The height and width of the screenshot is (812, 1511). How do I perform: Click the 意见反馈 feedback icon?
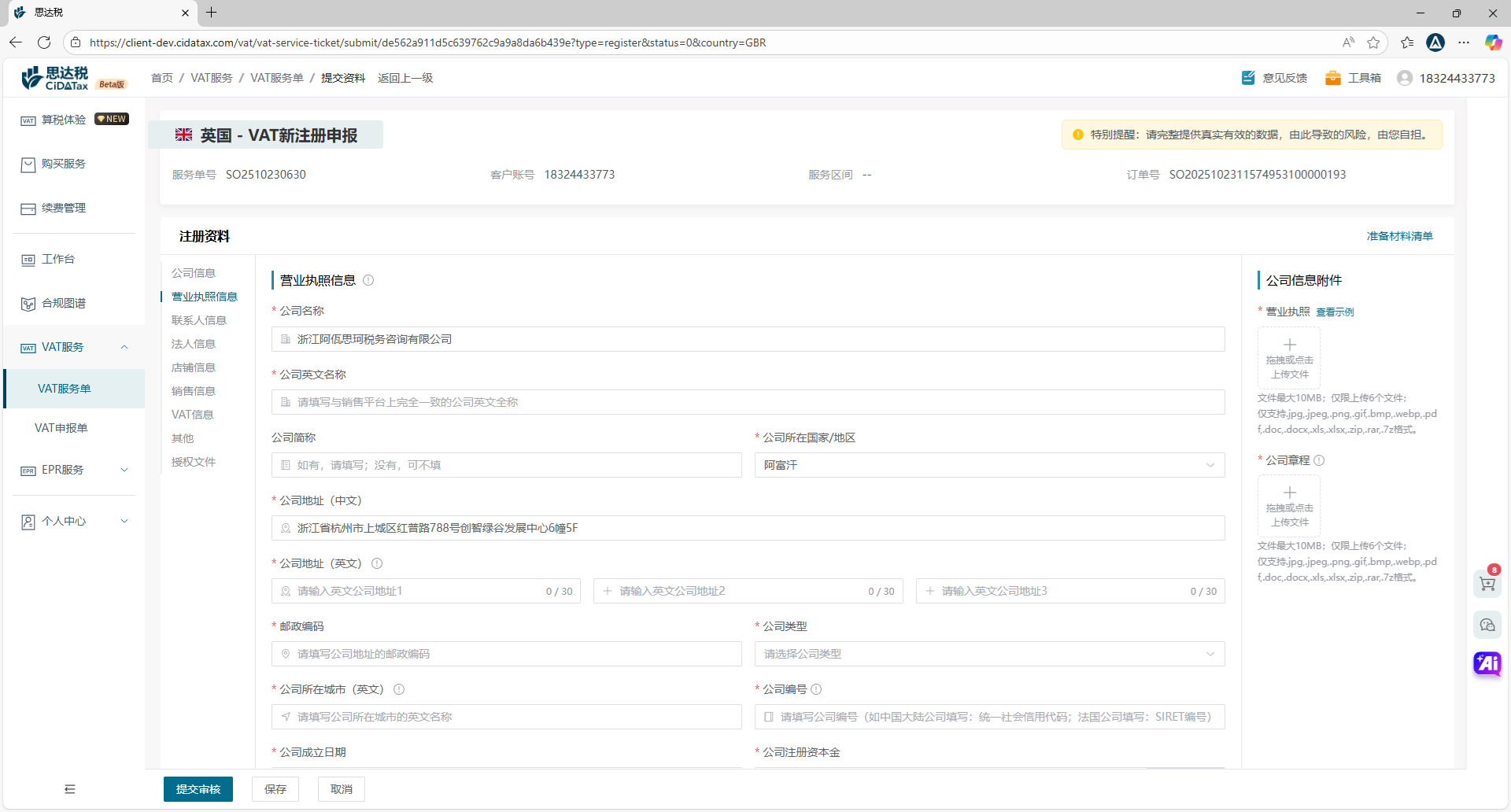pos(1248,78)
